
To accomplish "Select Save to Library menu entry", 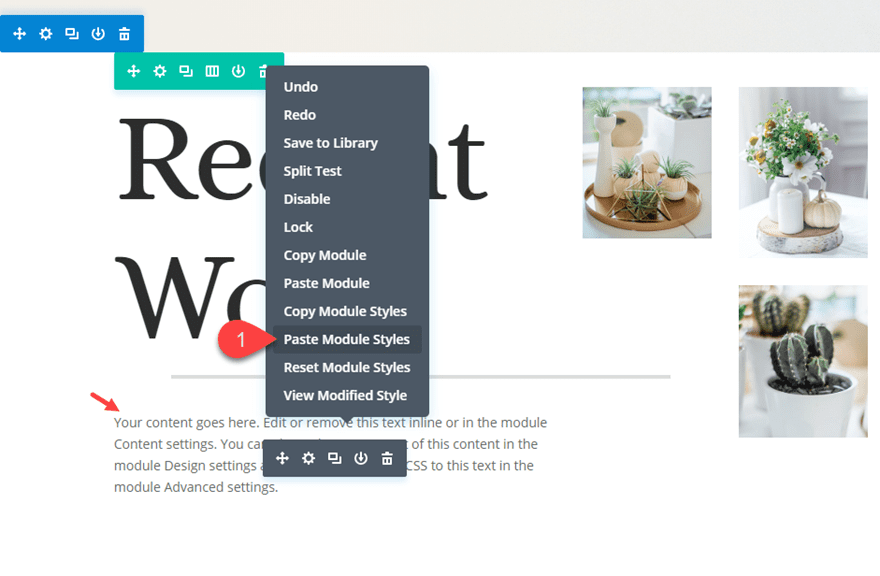I will point(330,143).
